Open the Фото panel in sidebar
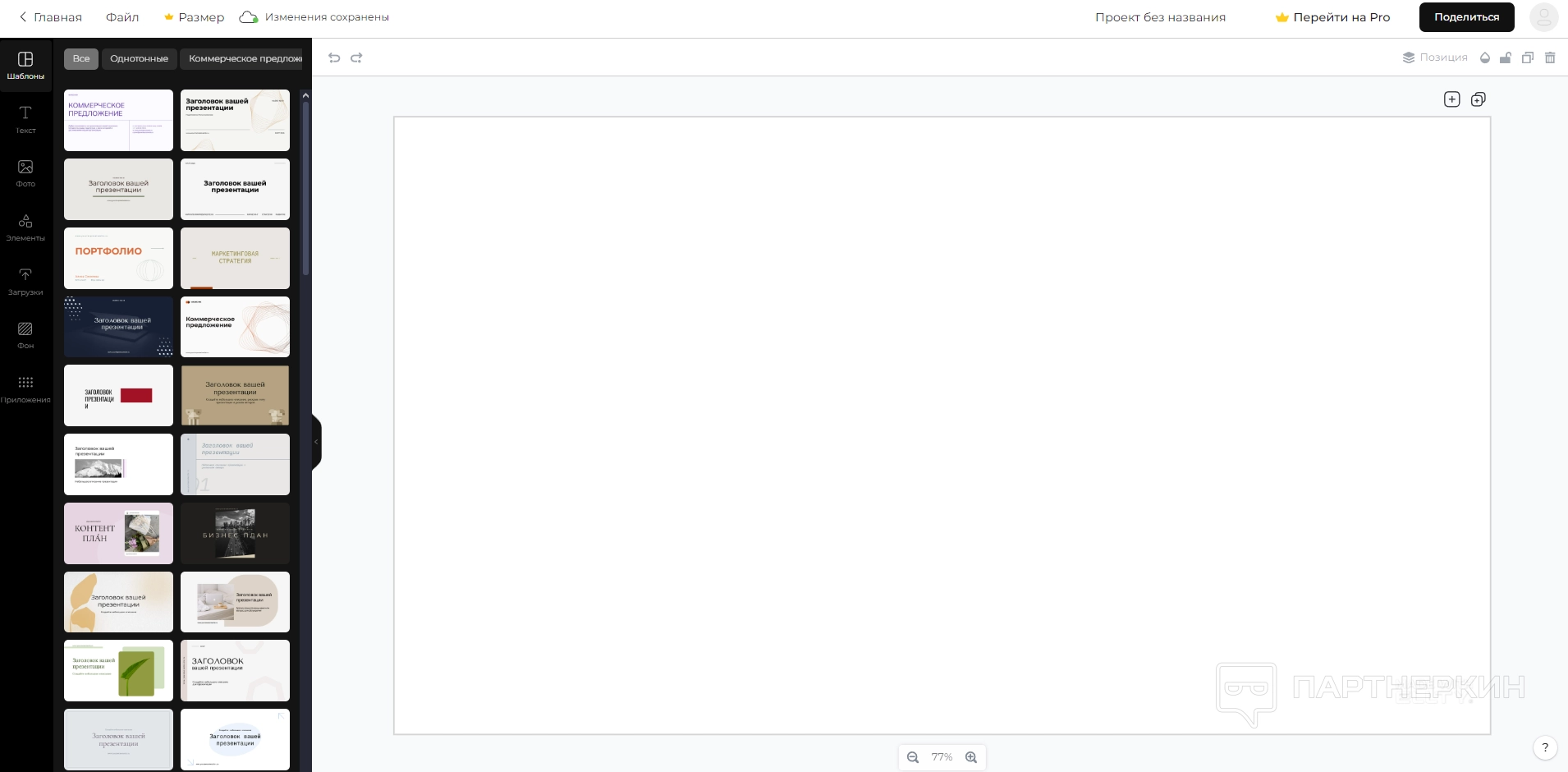This screenshot has height=772, width=1568. (25, 173)
